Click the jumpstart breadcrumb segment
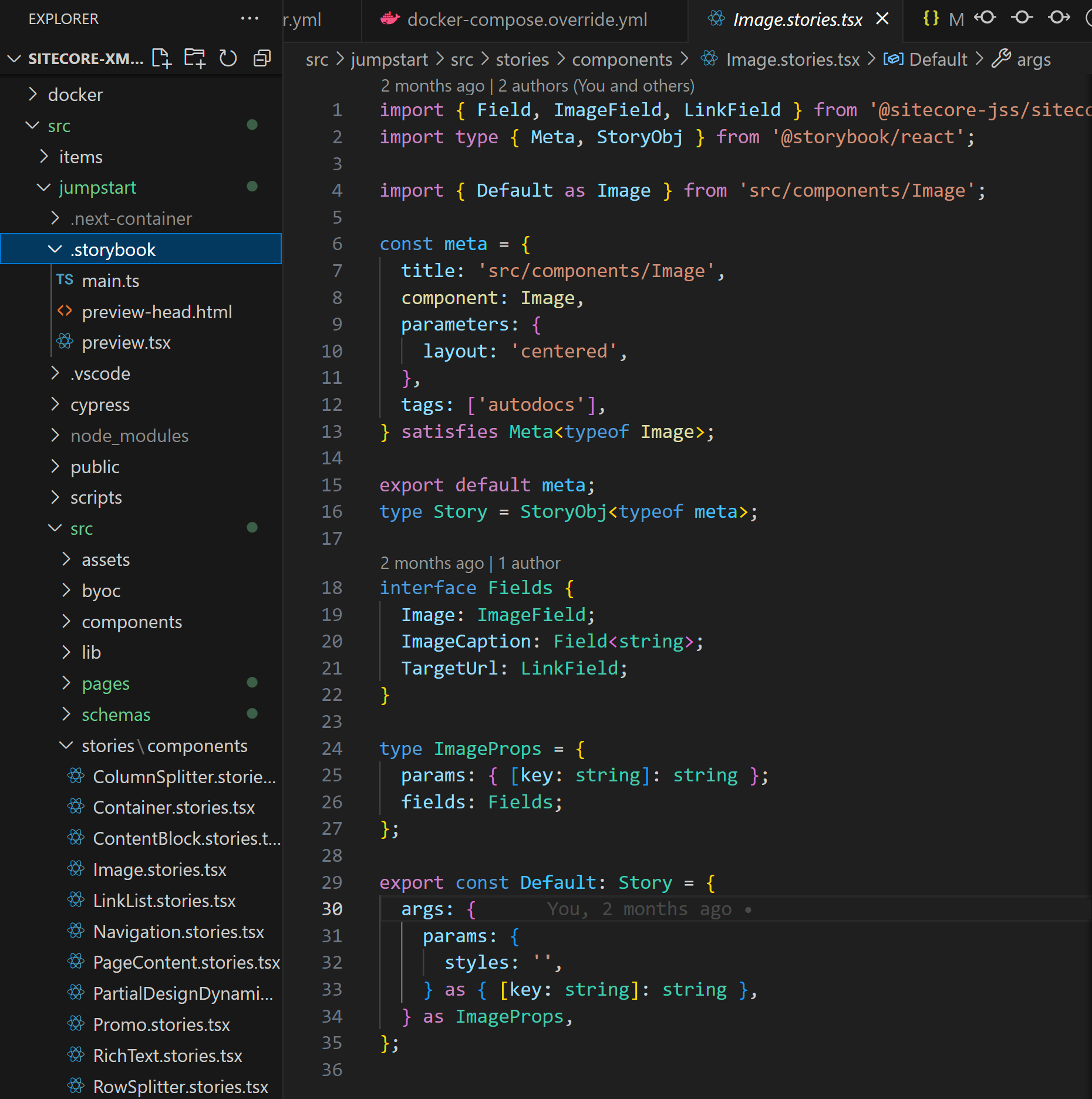The image size is (1092, 1099). tap(389, 59)
